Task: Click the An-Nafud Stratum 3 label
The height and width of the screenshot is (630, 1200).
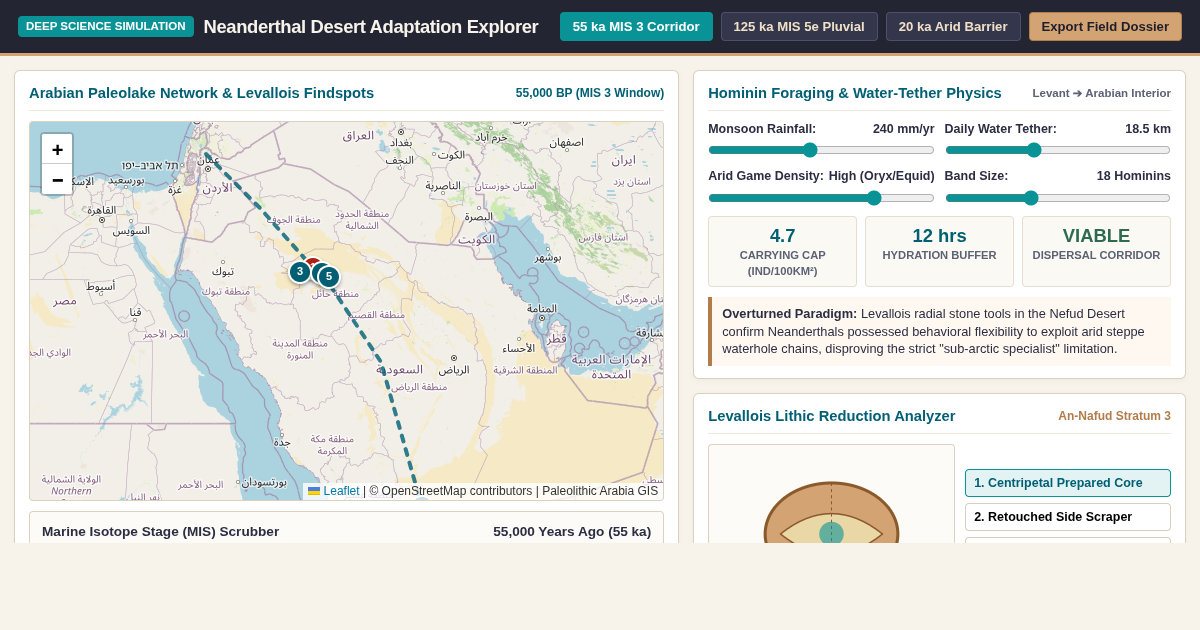Action: 1115,416
